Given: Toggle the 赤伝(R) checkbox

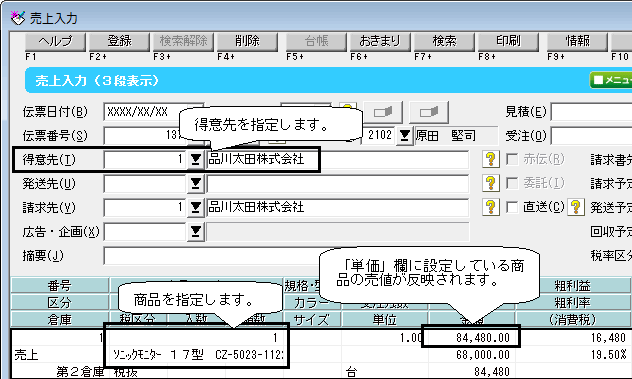Looking at the screenshot, I should 512,159.
